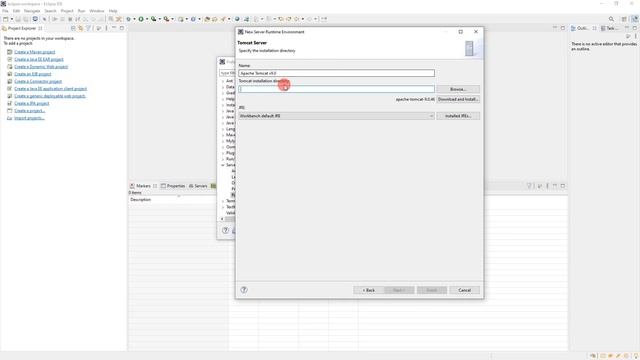Maximize the Outline view panel

tap(635, 28)
